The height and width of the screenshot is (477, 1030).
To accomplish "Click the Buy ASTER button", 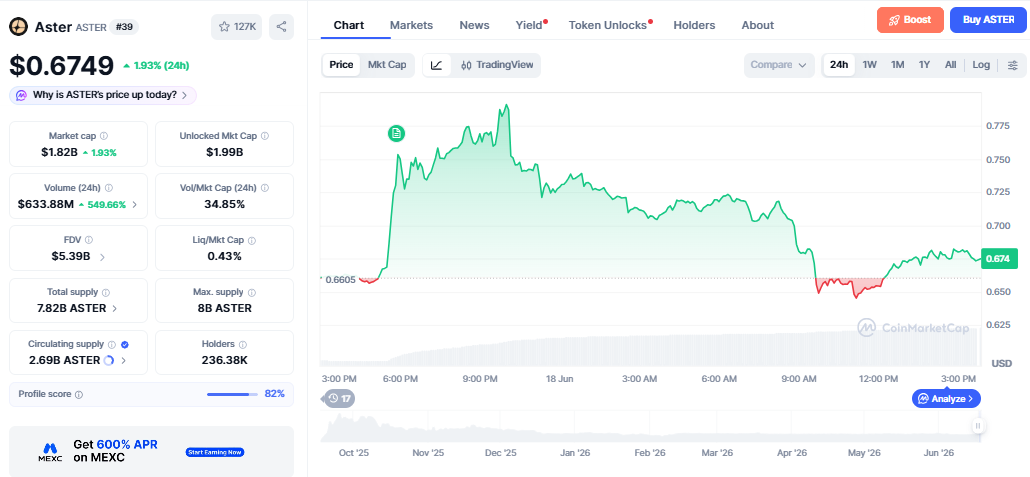I will 988,20.
